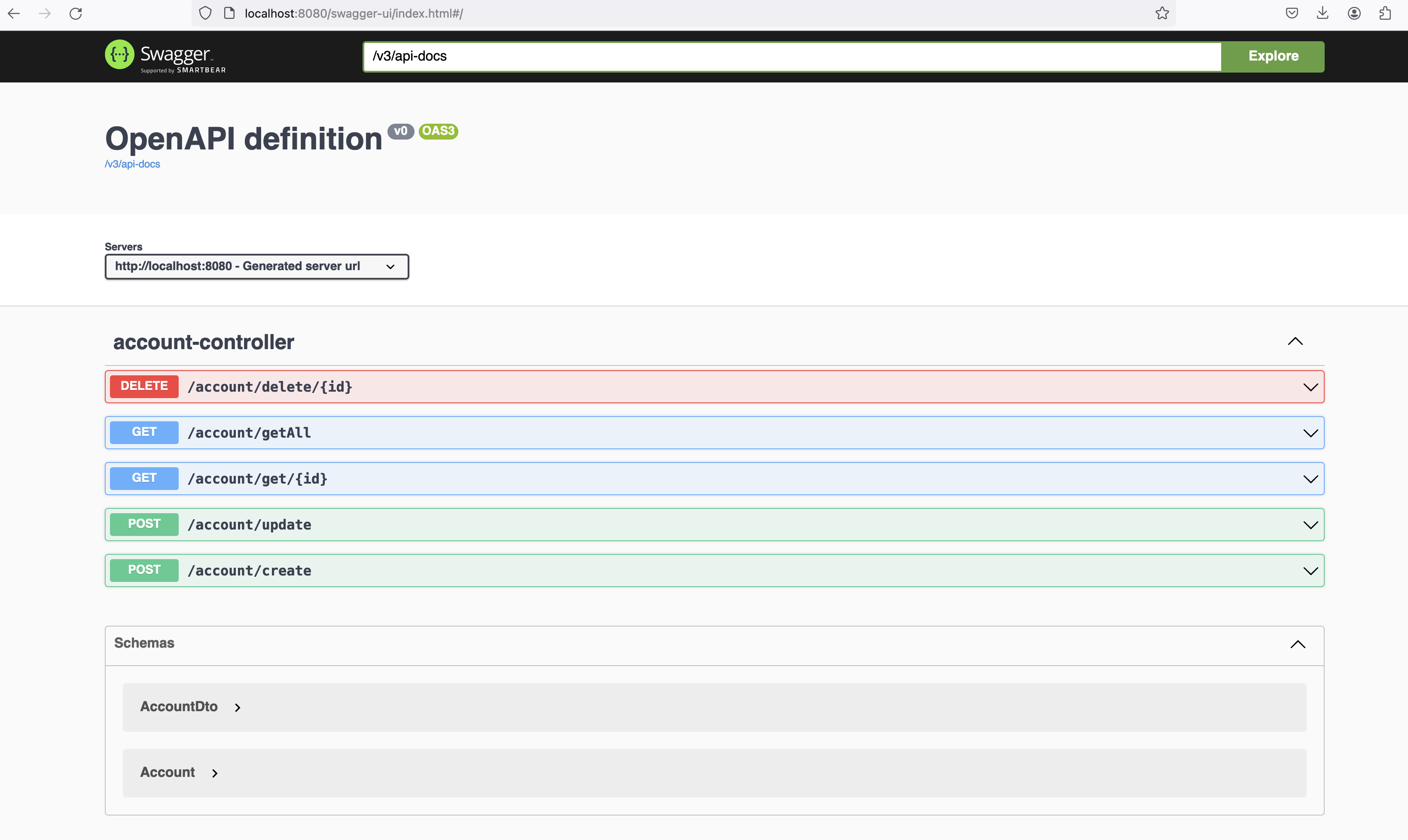Image resolution: width=1408 pixels, height=840 pixels.
Task: Click the shield tracking protection icon
Action: (205, 14)
